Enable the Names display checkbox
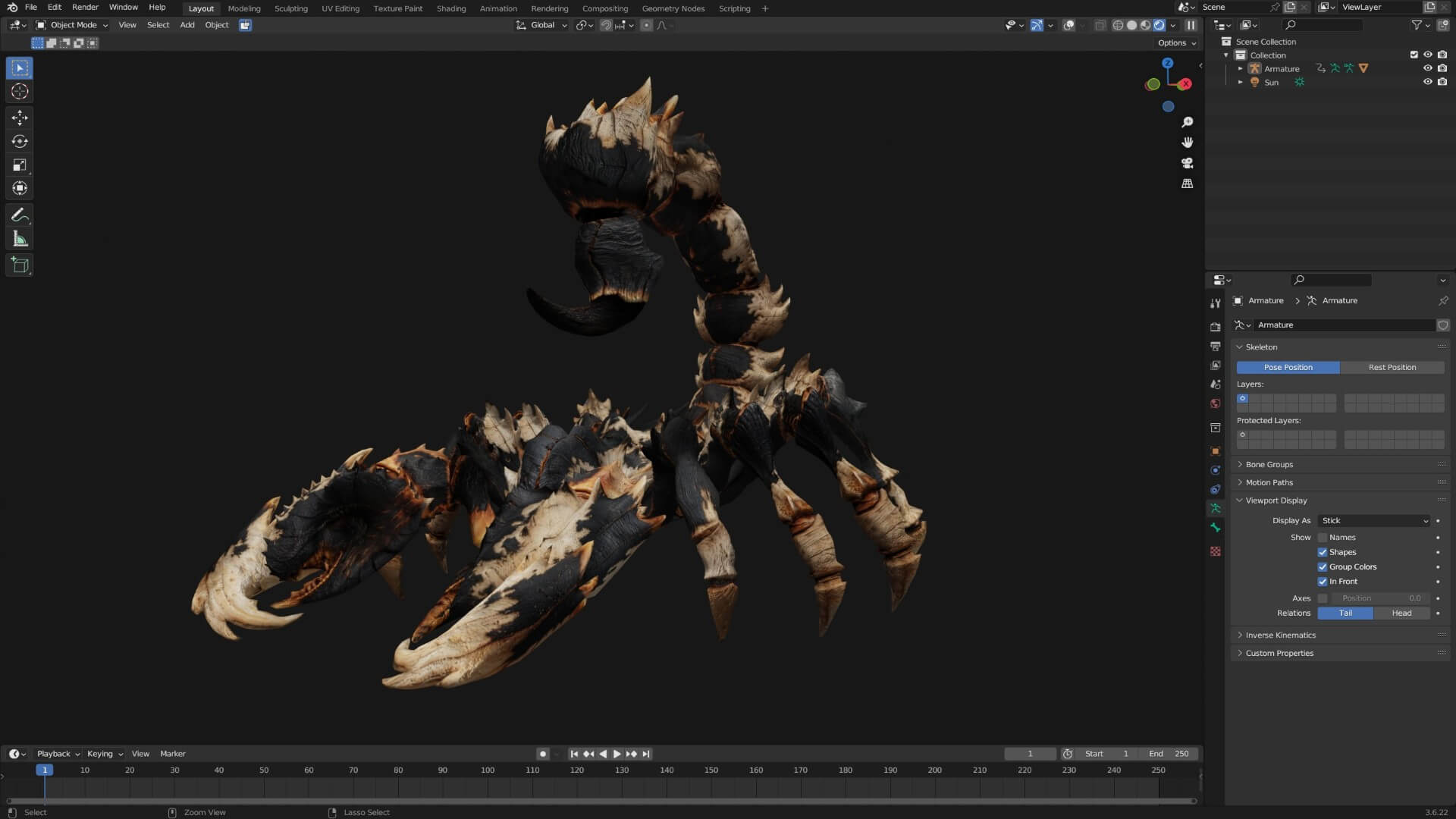 [x=1323, y=538]
